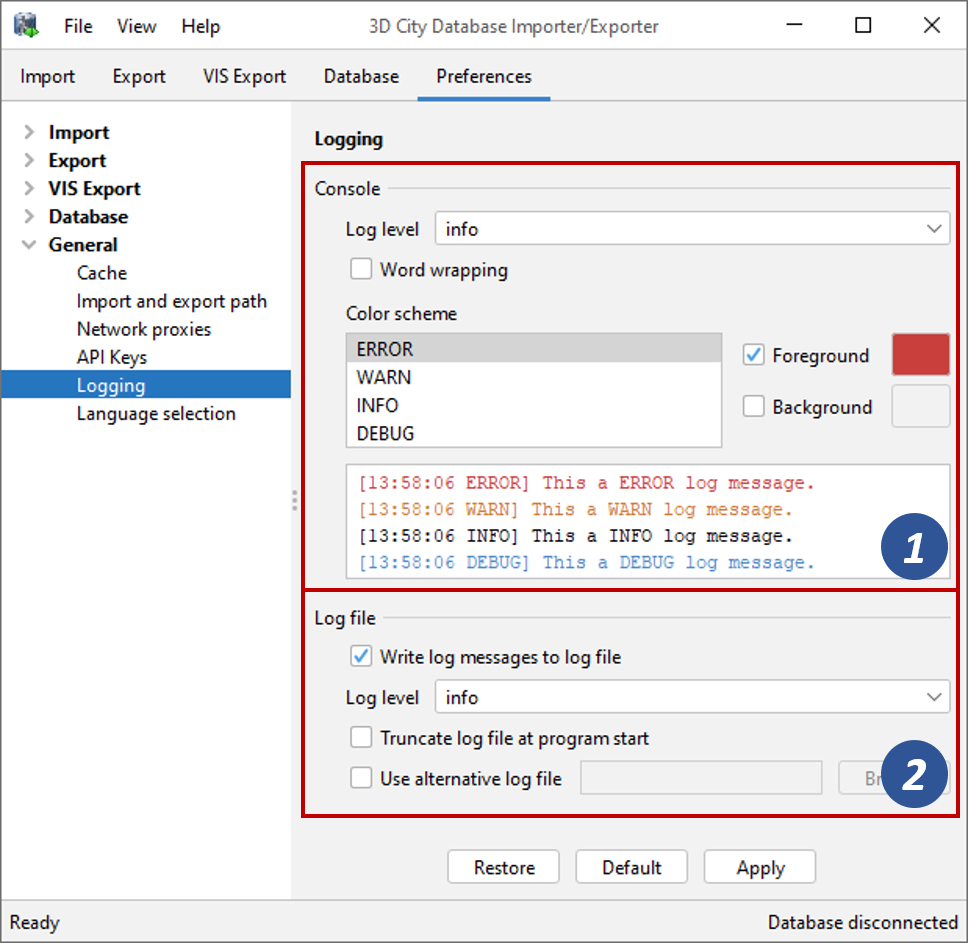Uncheck the Foreground color checkbox
Image resolution: width=968 pixels, height=943 pixels.
754,355
